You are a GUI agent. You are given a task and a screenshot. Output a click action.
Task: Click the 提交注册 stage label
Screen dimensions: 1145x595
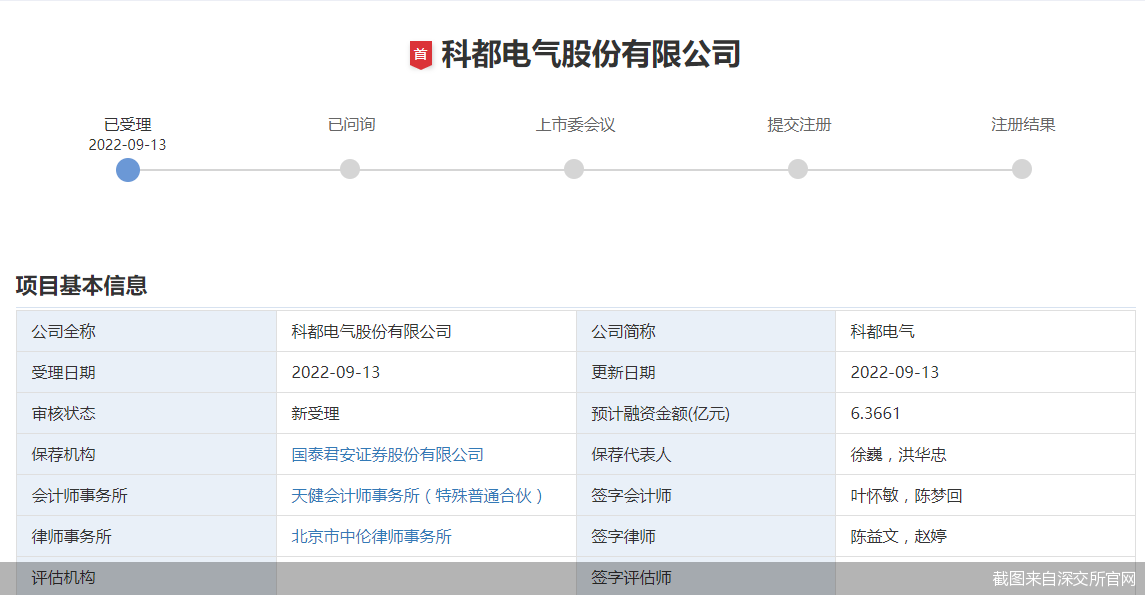pyautogui.click(x=799, y=125)
